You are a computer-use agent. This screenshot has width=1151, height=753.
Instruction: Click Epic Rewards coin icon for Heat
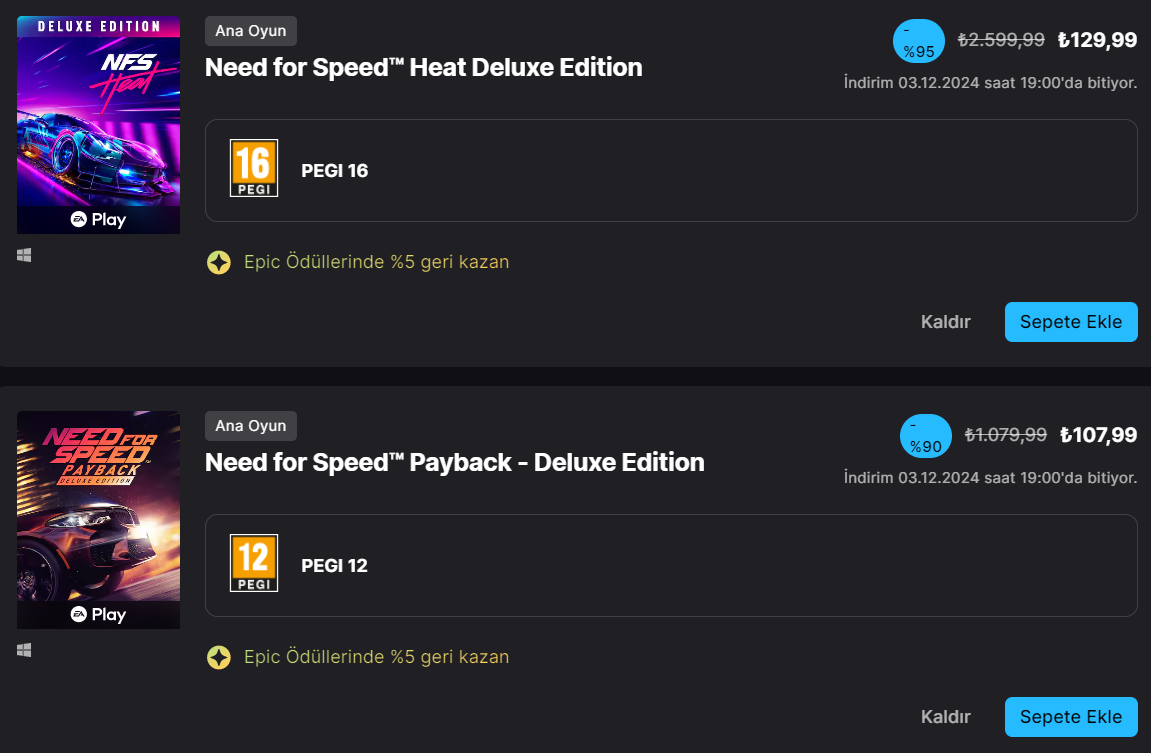click(x=218, y=262)
